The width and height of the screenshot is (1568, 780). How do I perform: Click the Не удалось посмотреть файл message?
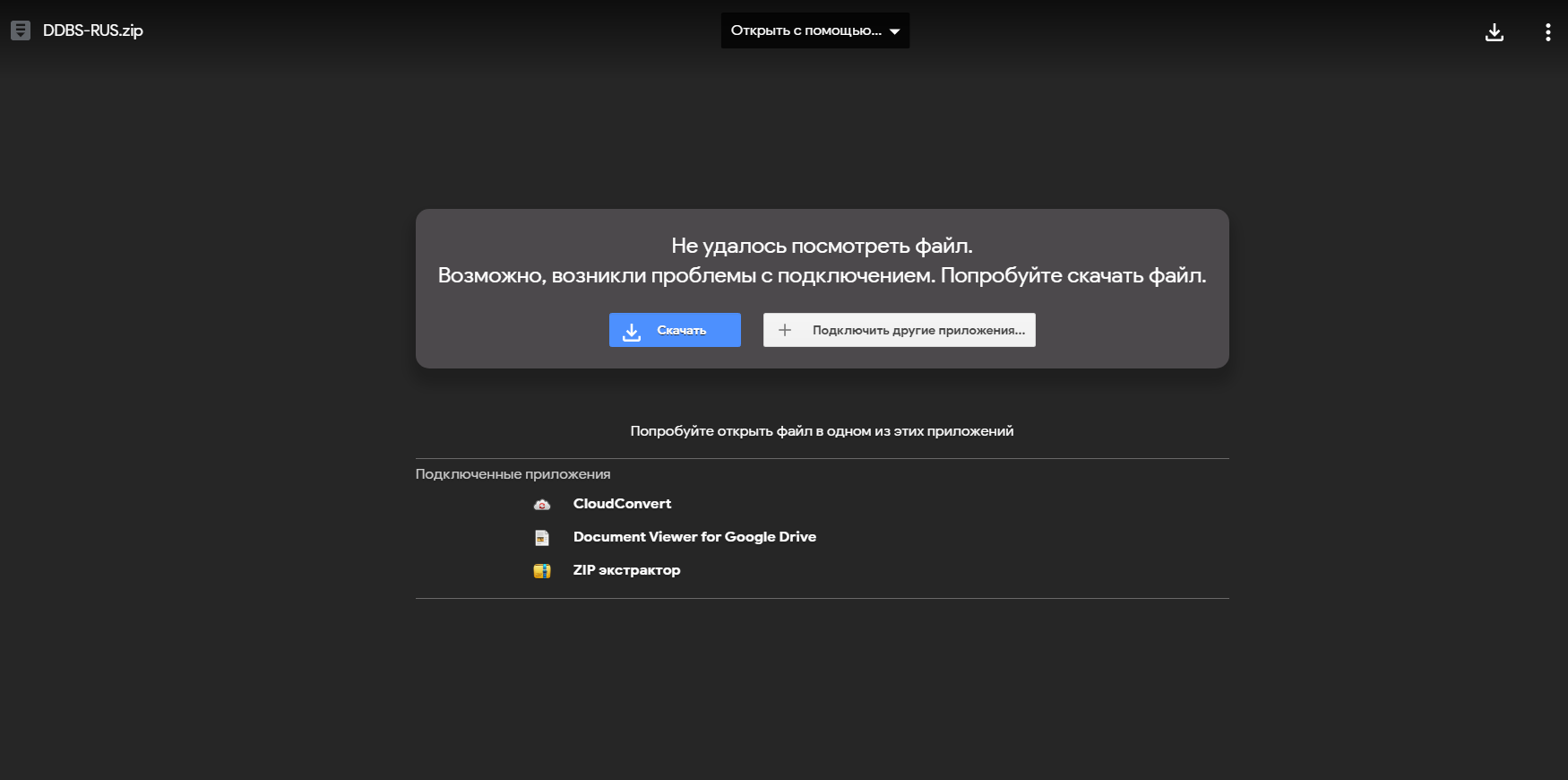point(822,246)
